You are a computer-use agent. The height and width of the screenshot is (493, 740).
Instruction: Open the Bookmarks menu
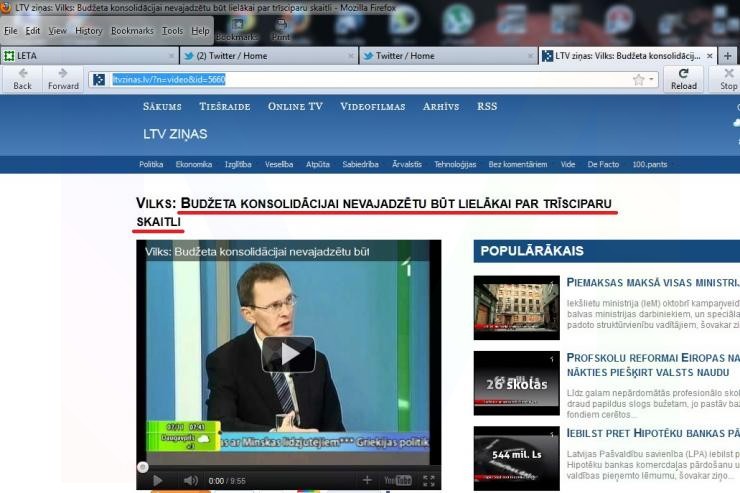[132, 31]
